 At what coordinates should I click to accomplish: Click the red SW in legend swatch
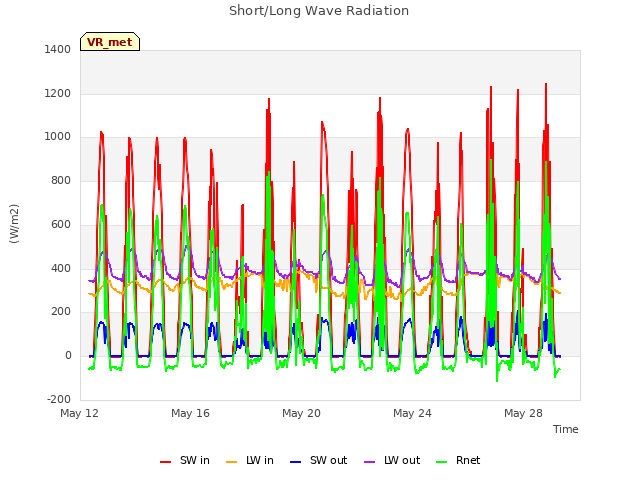[x=165, y=462]
